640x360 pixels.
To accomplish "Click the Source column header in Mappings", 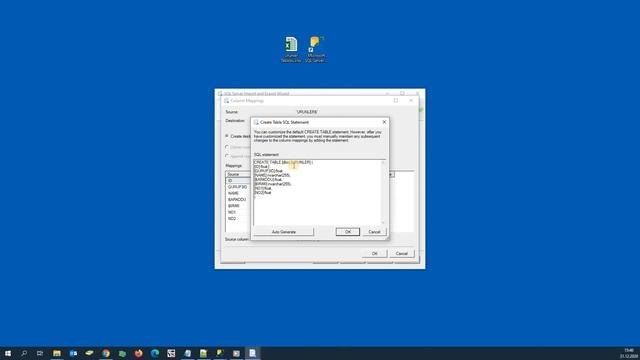I will [x=238, y=174].
